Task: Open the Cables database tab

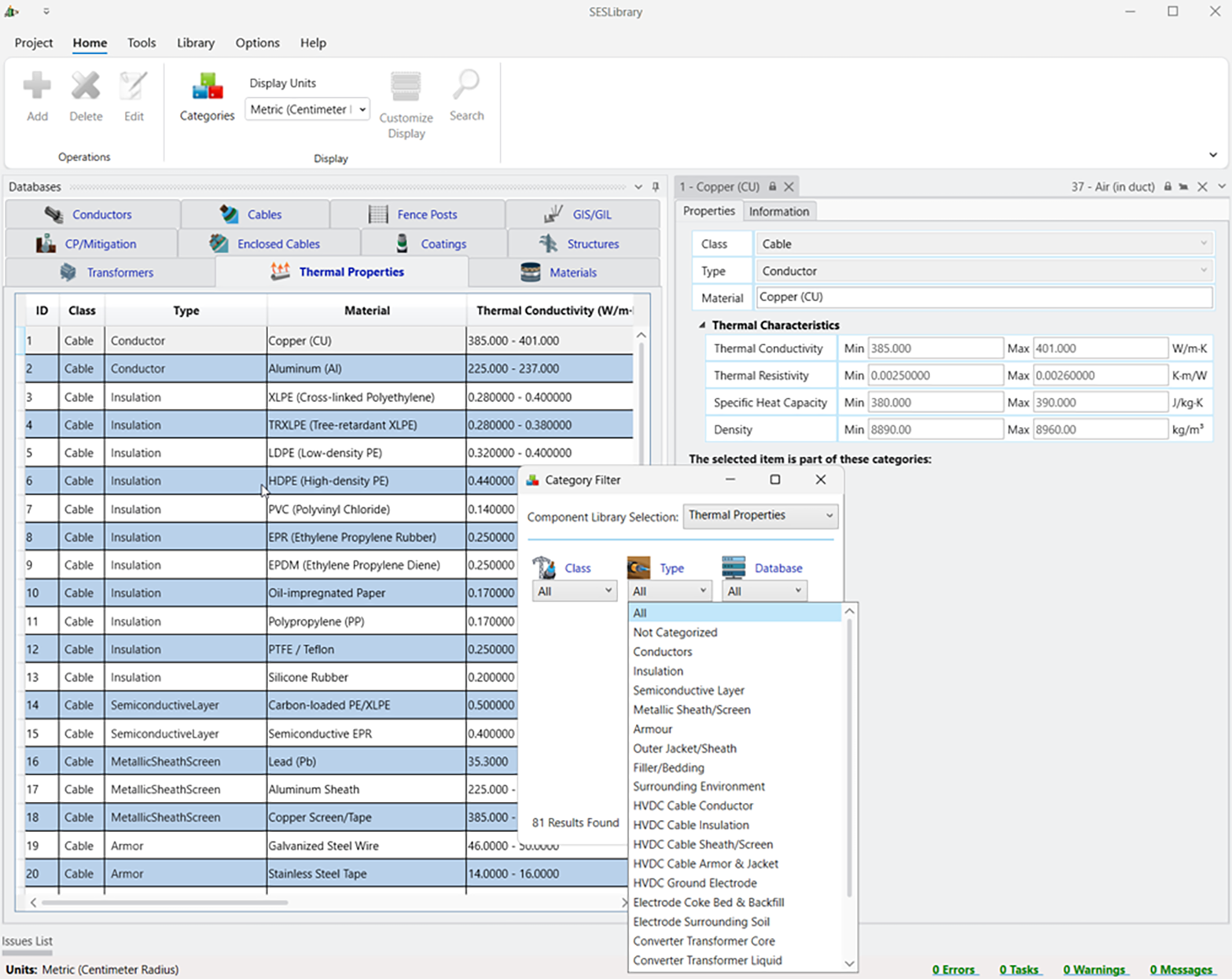Action: (256, 215)
